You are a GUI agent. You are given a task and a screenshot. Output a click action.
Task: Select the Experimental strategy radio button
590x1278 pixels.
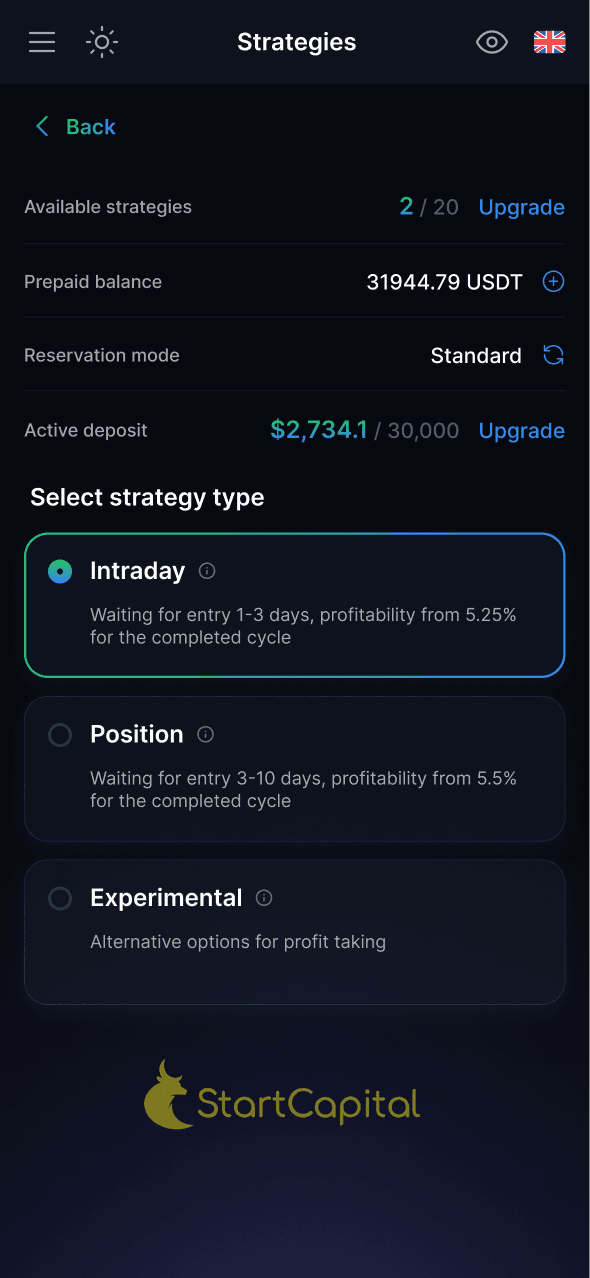[59, 898]
